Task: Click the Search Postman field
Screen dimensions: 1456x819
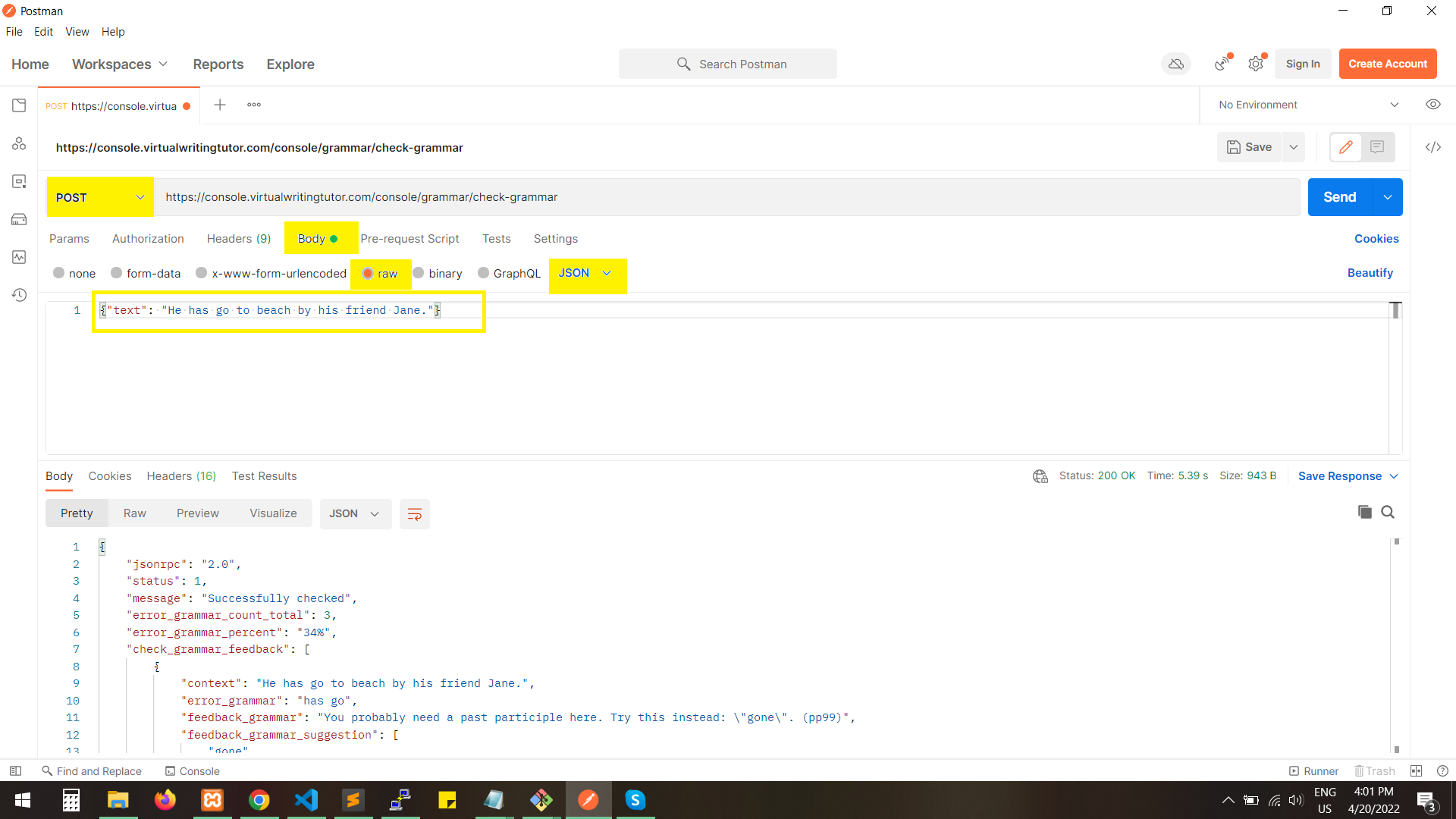Action: coord(728,64)
